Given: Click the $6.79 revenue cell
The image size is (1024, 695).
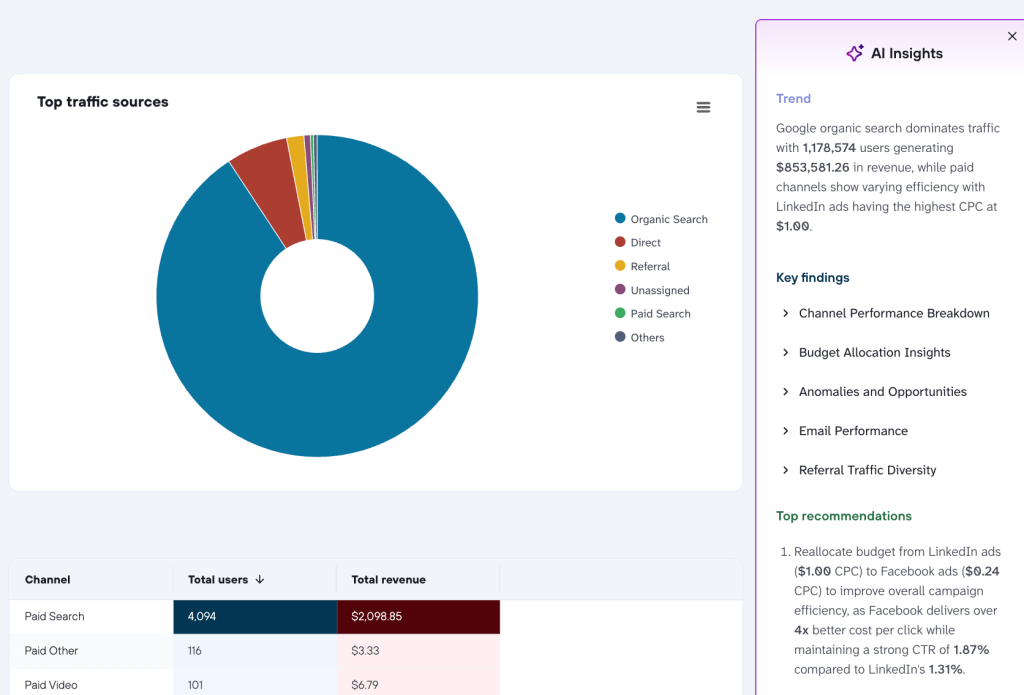Looking at the screenshot, I should tap(418, 683).
